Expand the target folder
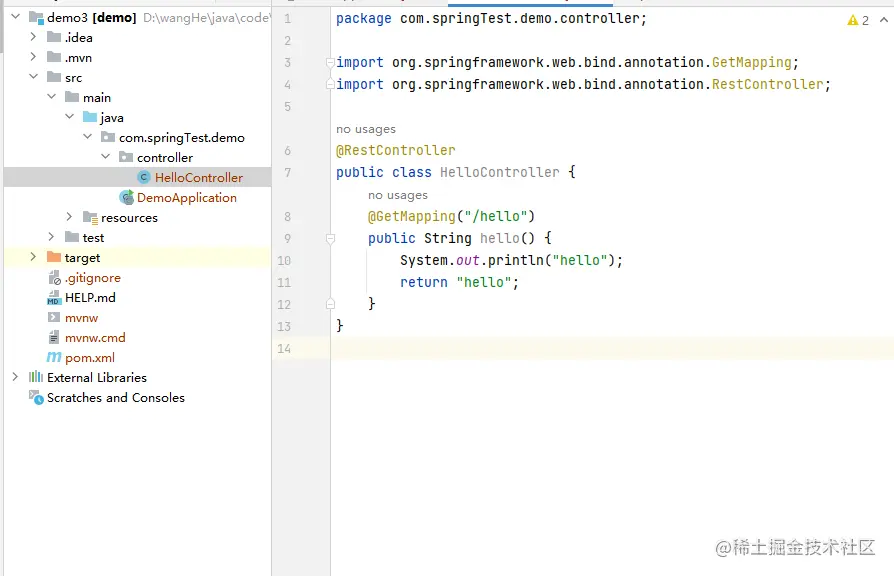 [x=33, y=257]
